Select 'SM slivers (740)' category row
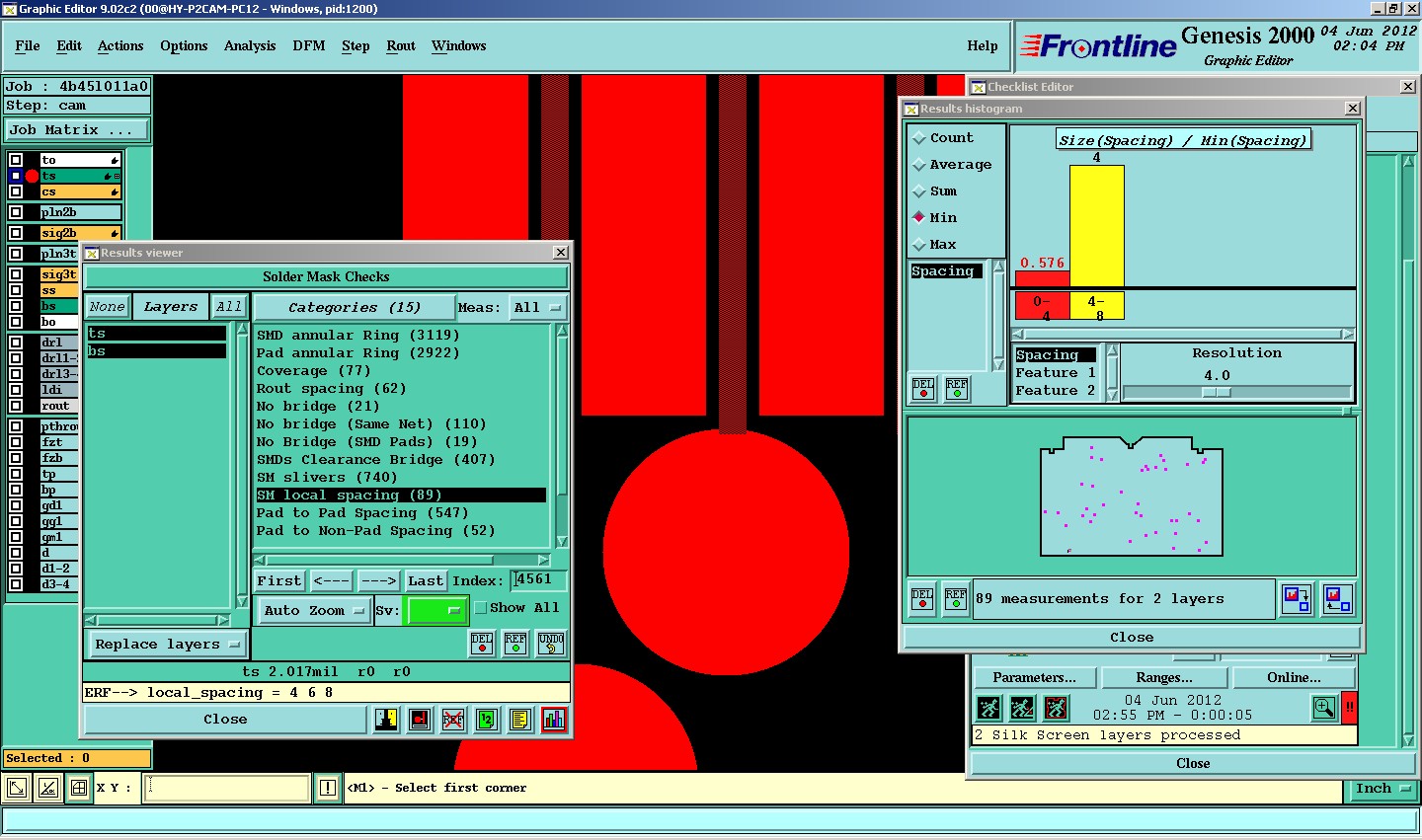This screenshot has height=840, width=1422. click(400, 478)
